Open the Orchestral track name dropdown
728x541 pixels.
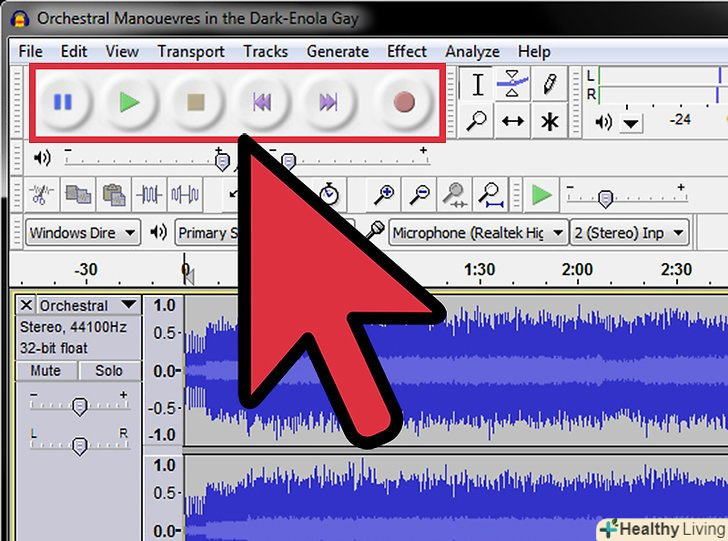tap(89, 305)
